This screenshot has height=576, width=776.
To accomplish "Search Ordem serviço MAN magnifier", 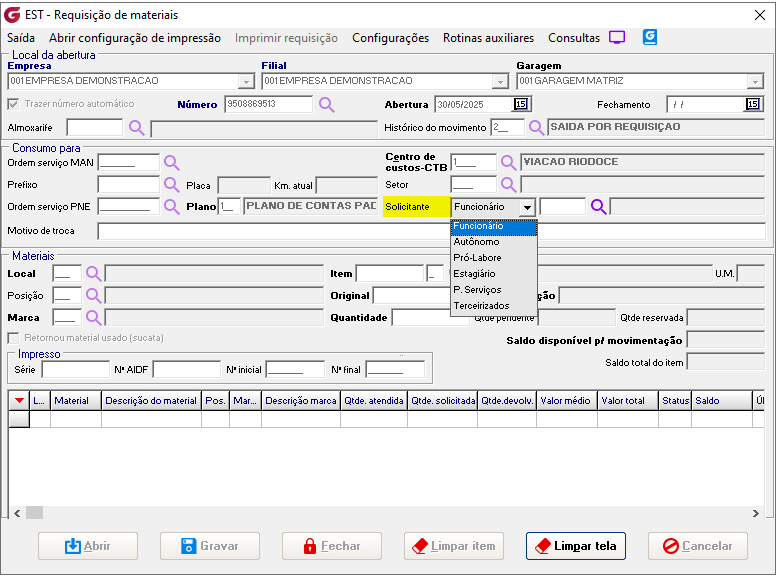I will (x=172, y=162).
